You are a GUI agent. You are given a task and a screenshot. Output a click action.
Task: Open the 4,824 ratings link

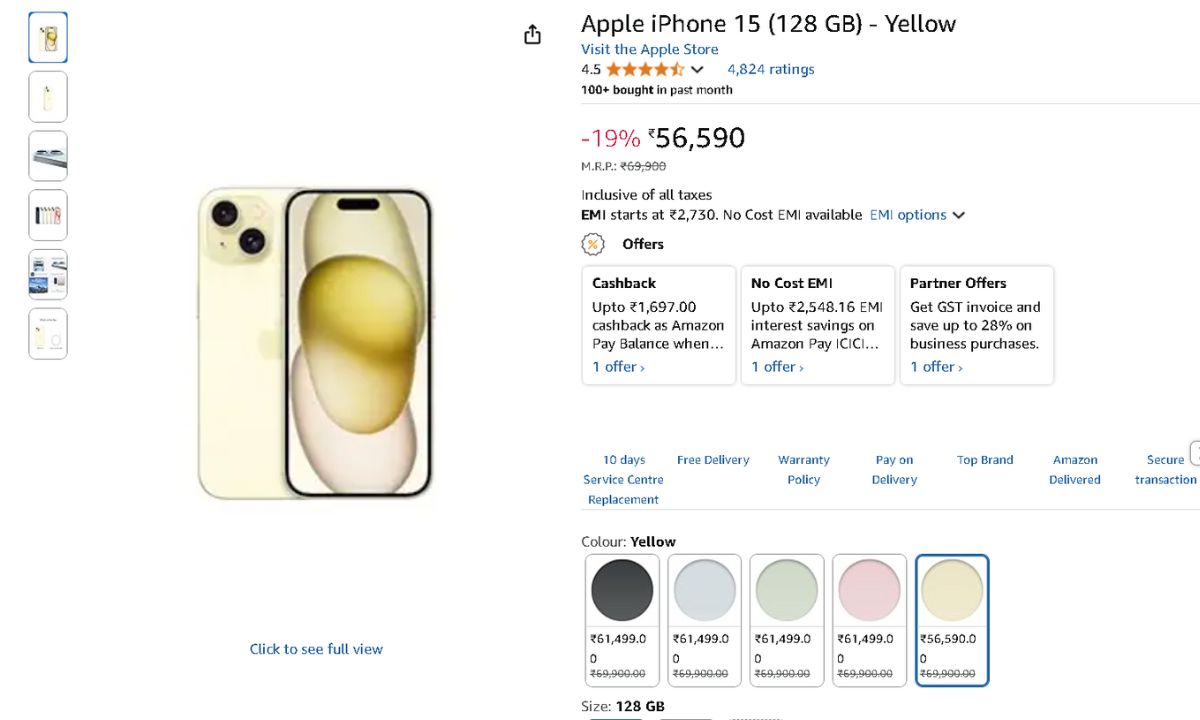tap(770, 70)
